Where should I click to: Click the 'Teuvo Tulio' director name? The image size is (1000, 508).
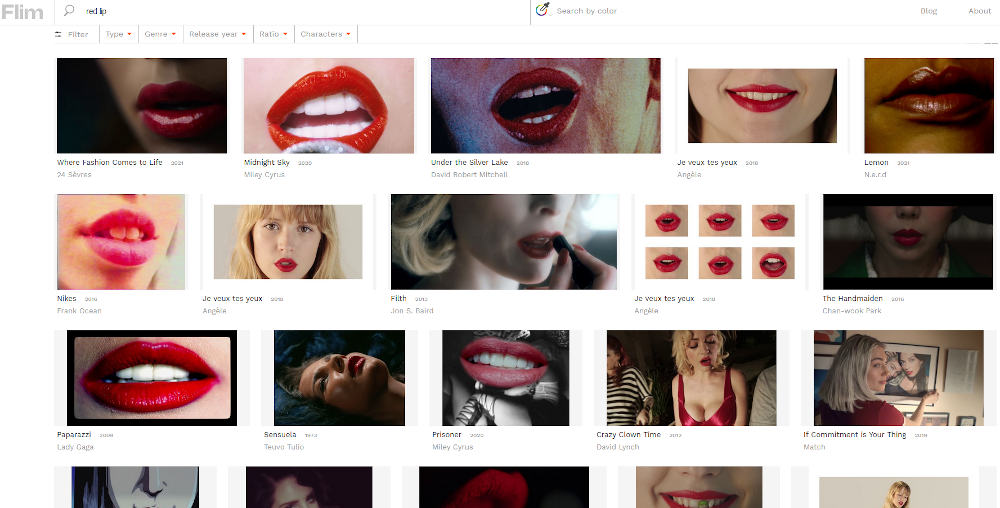coord(284,447)
